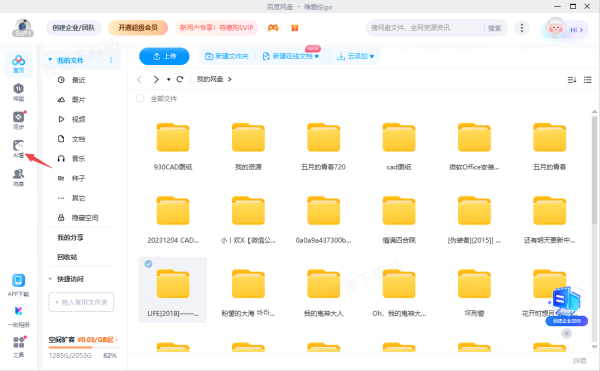Select the 微软Office安装 folder
The height and width of the screenshot is (371, 600).
point(474,145)
